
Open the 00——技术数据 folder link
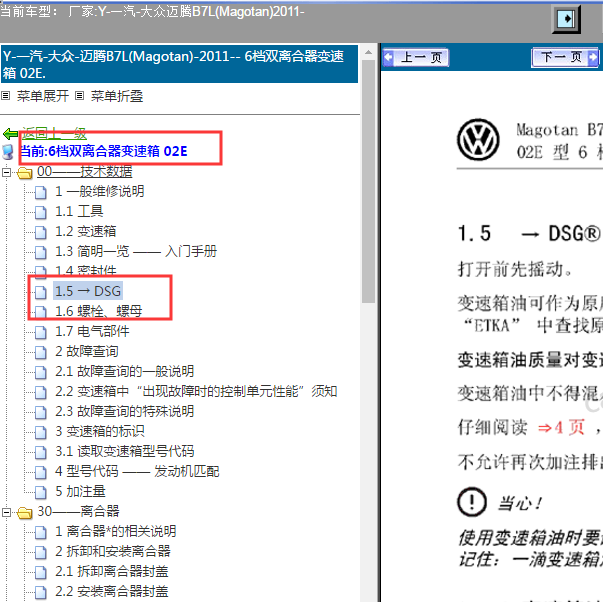coord(85,171)
